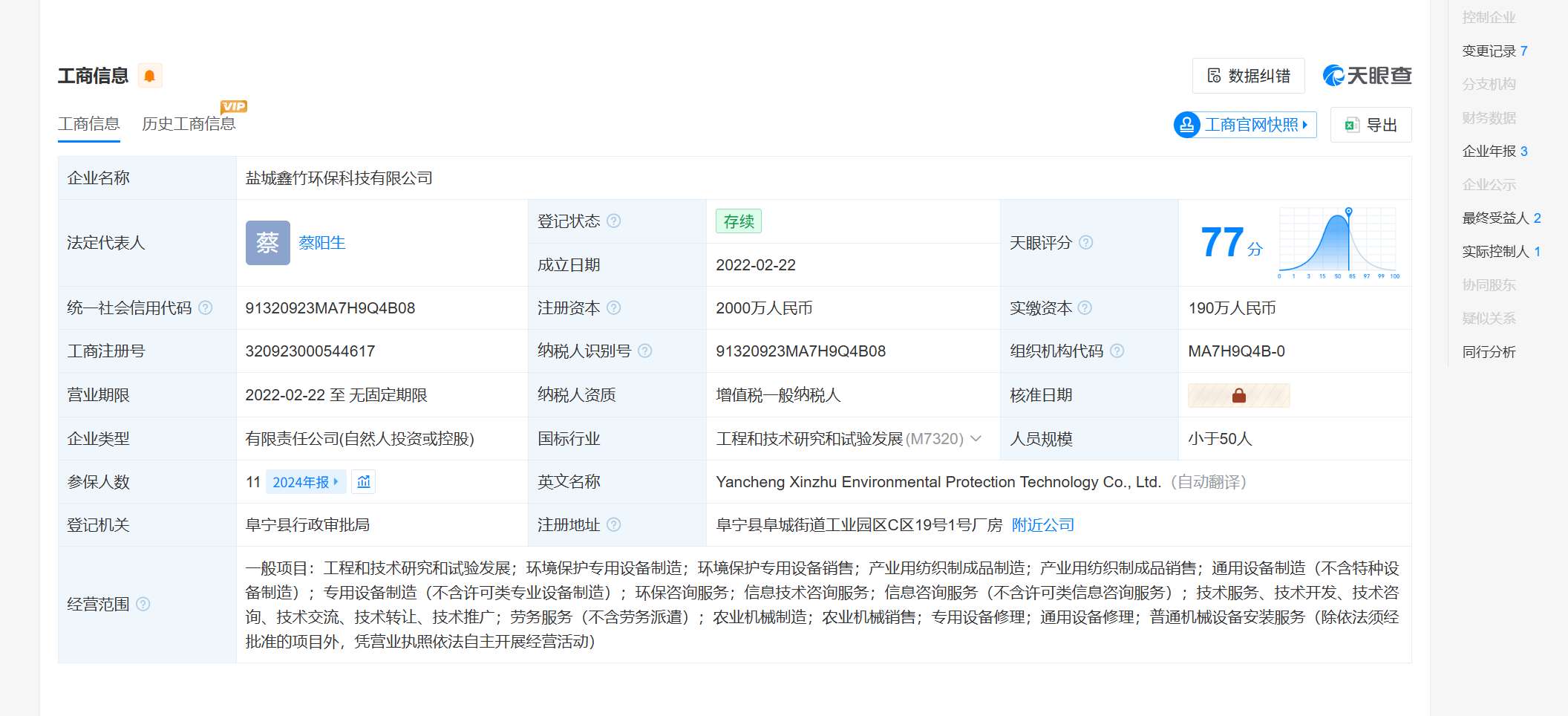1568x716 pixels.
Task: Open 工商官网快照 snapshot link
Action: click(x=1245, y=125)
